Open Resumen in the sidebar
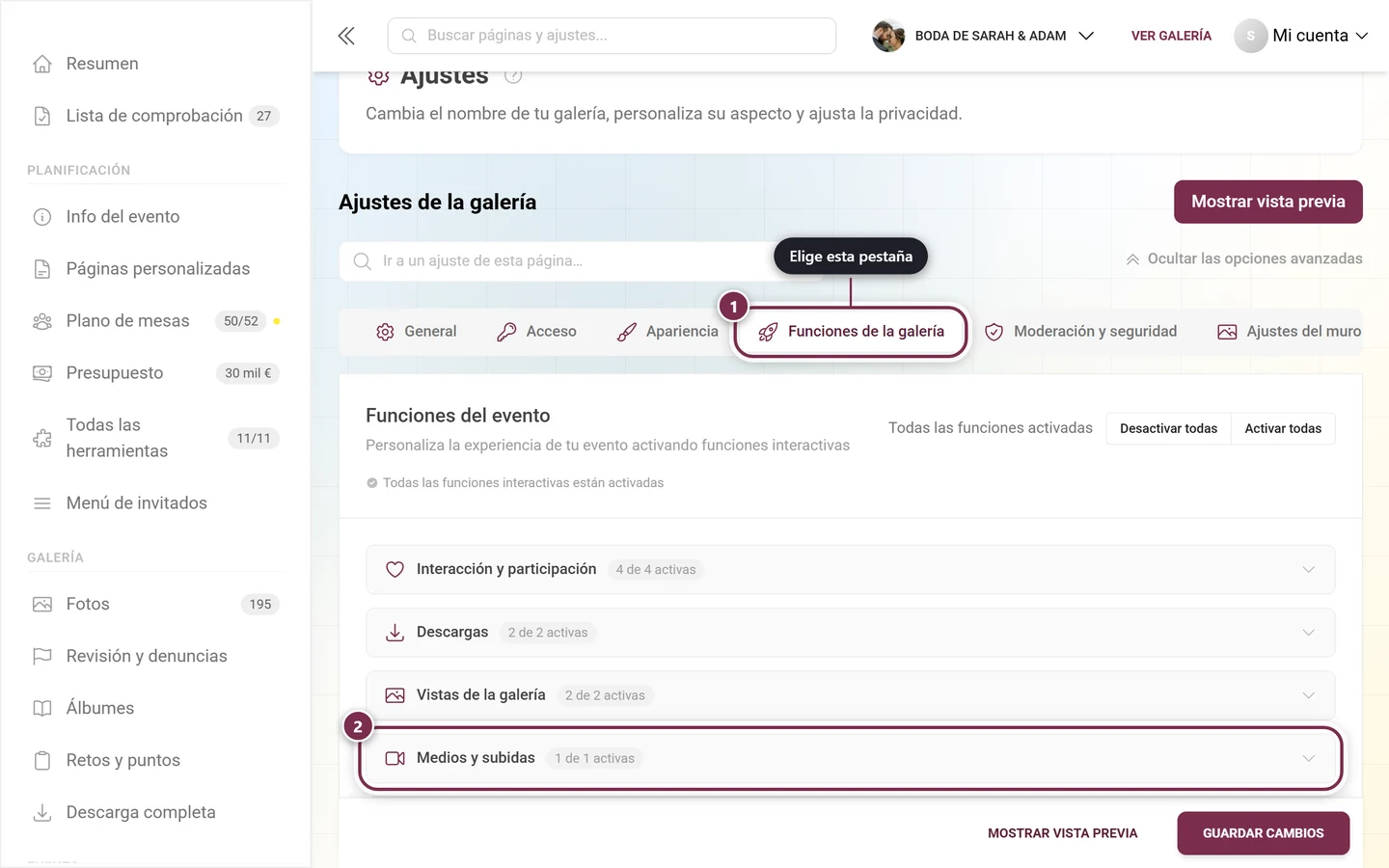This screenshot has width=1389, height=868. coord(102,64)
